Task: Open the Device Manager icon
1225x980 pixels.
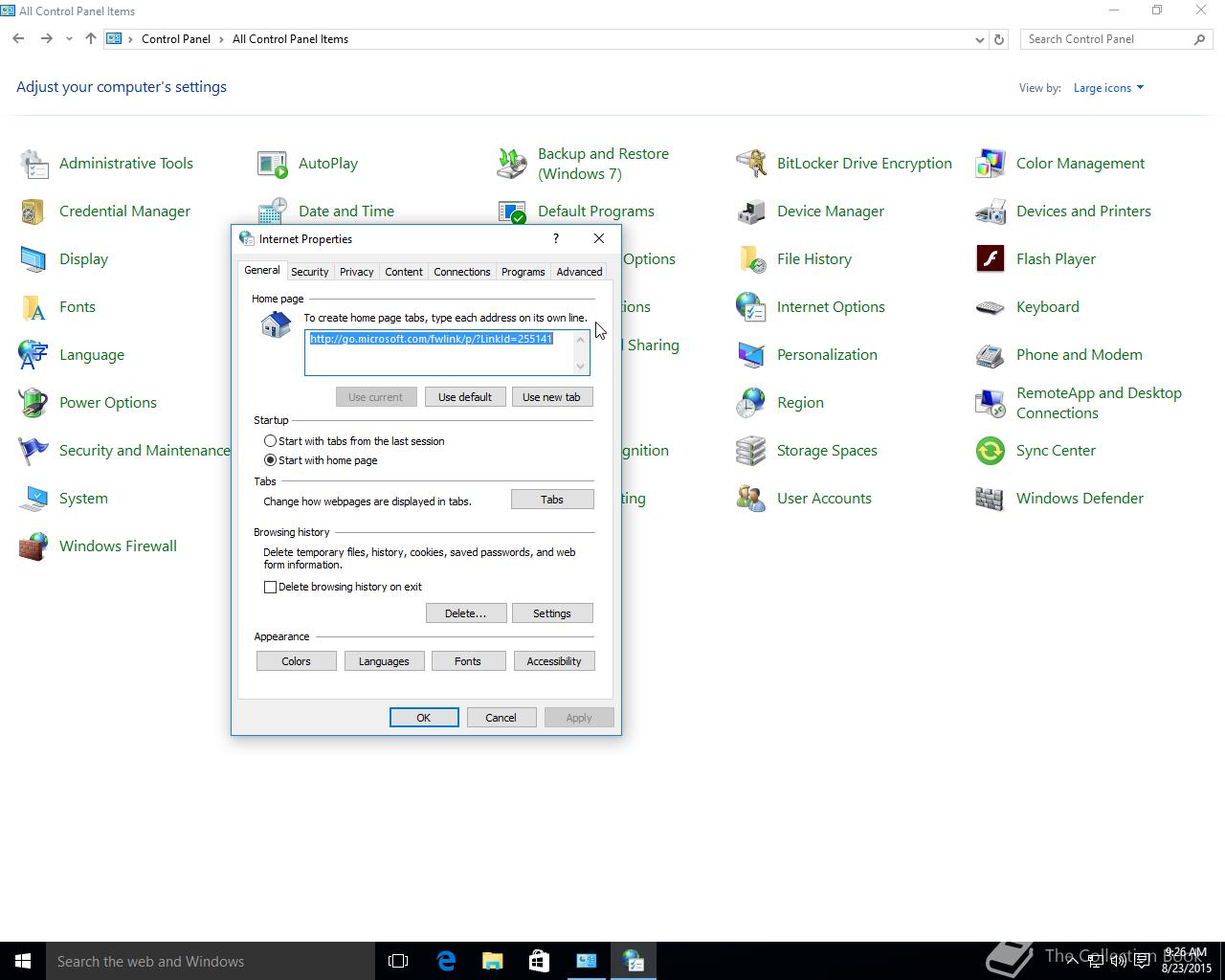Action: [x=751, y=212]
